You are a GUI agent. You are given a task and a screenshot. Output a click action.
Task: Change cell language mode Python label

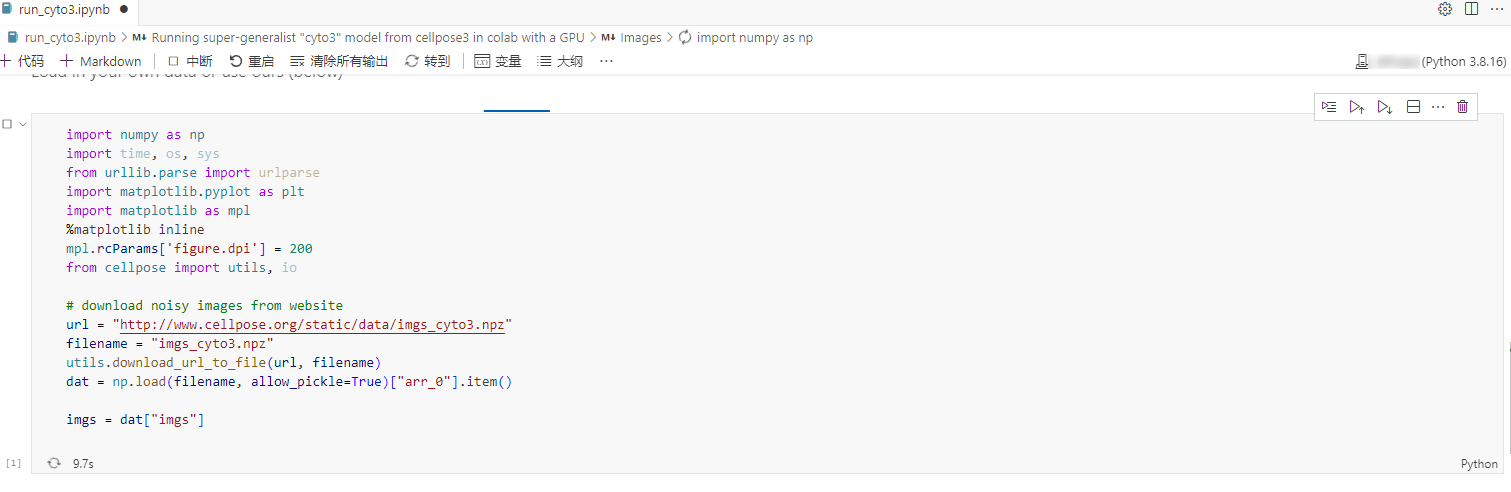(1479, 464)
